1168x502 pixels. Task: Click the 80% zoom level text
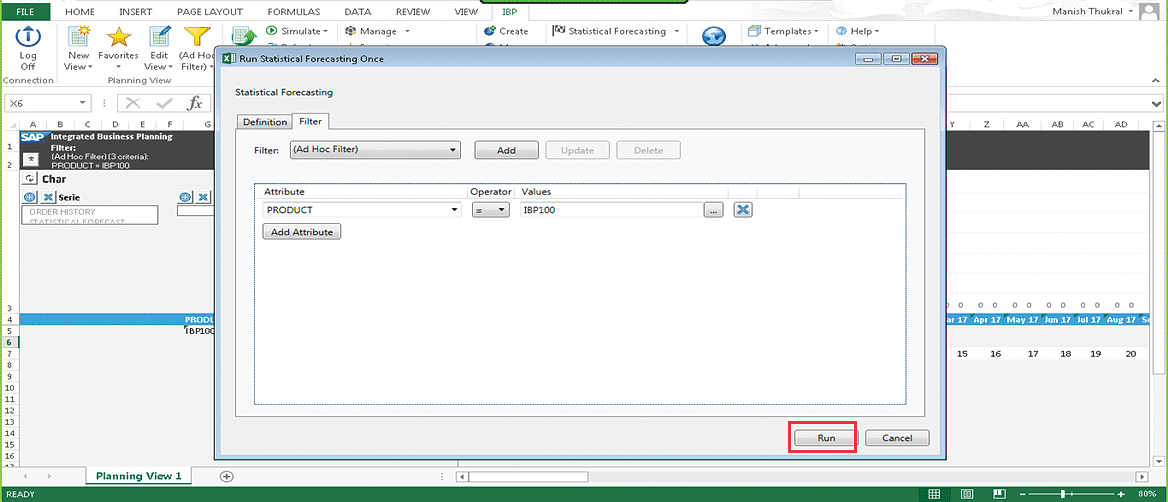1147,495
